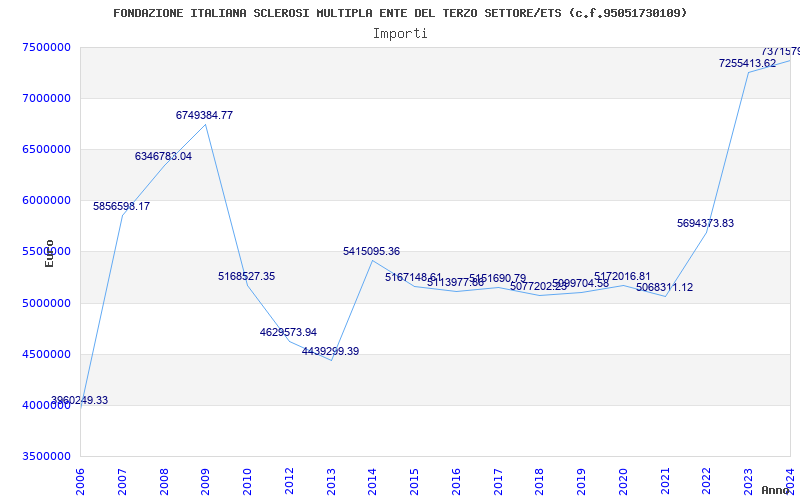Click the y-axis tick 5000000
This screenshot has width=800, height=500.
[x=46, y=304]
